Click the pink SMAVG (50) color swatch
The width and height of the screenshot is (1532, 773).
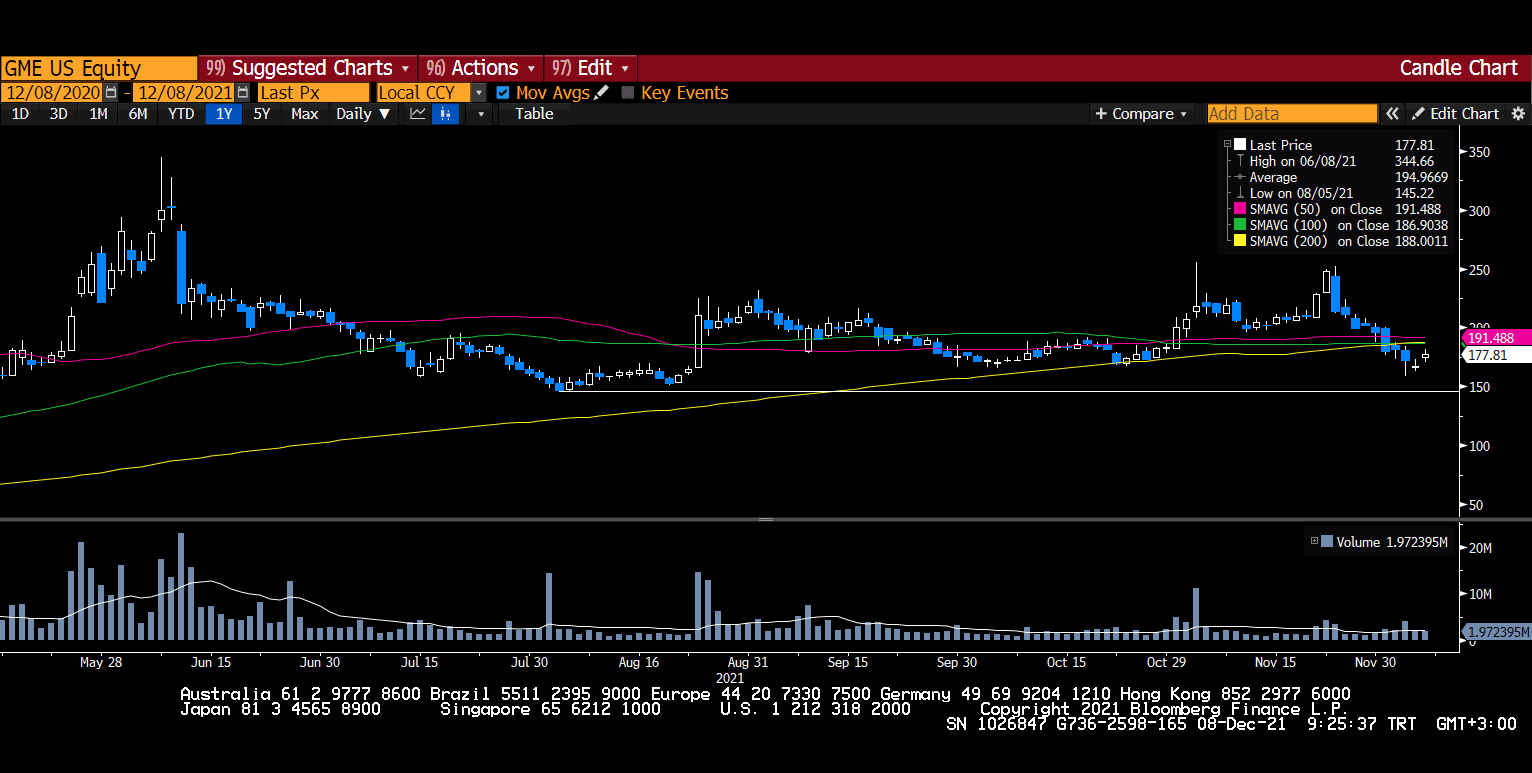pos(1240,209)
